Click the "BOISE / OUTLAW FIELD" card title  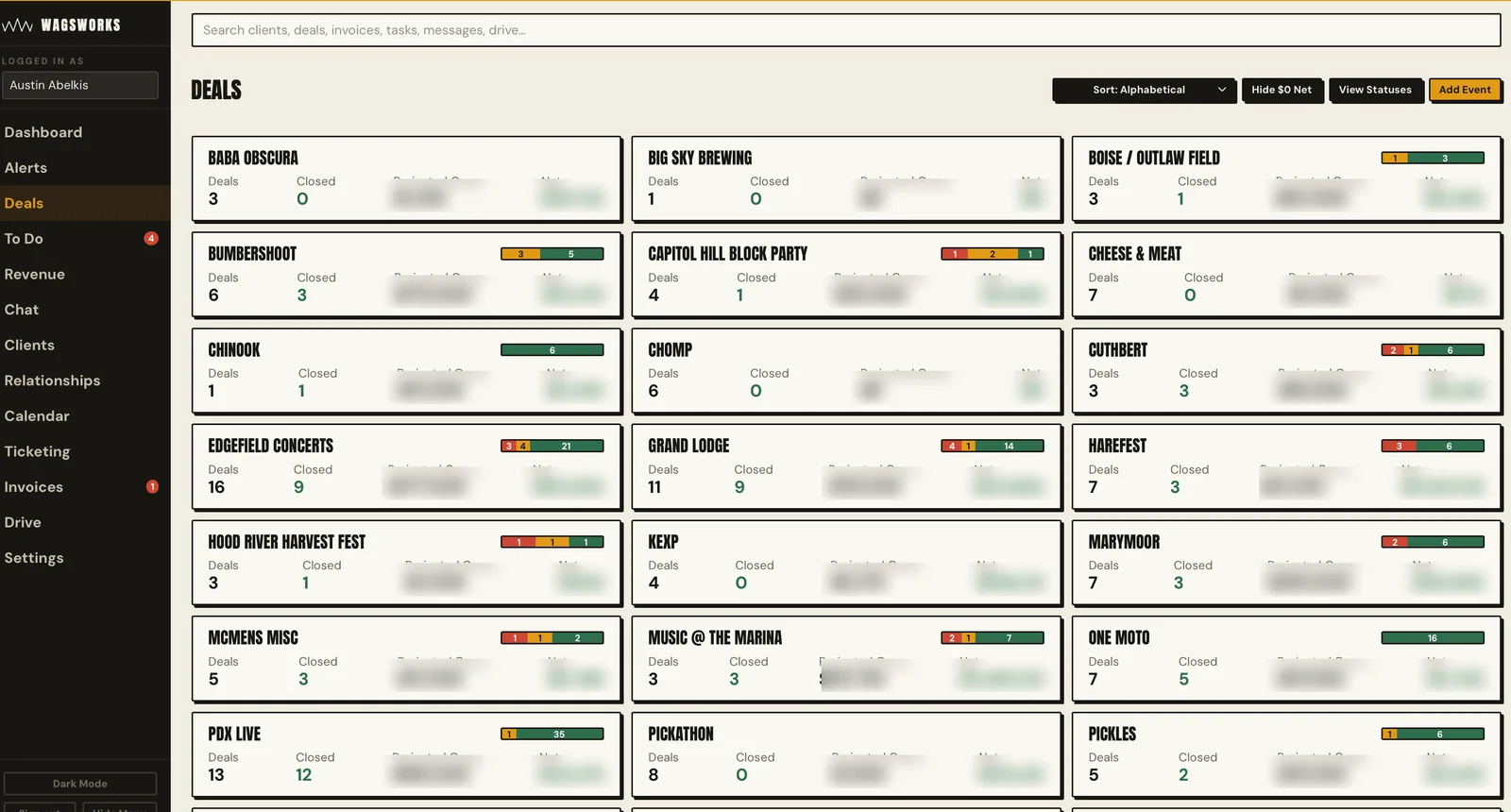click(x=1154, y=158)
